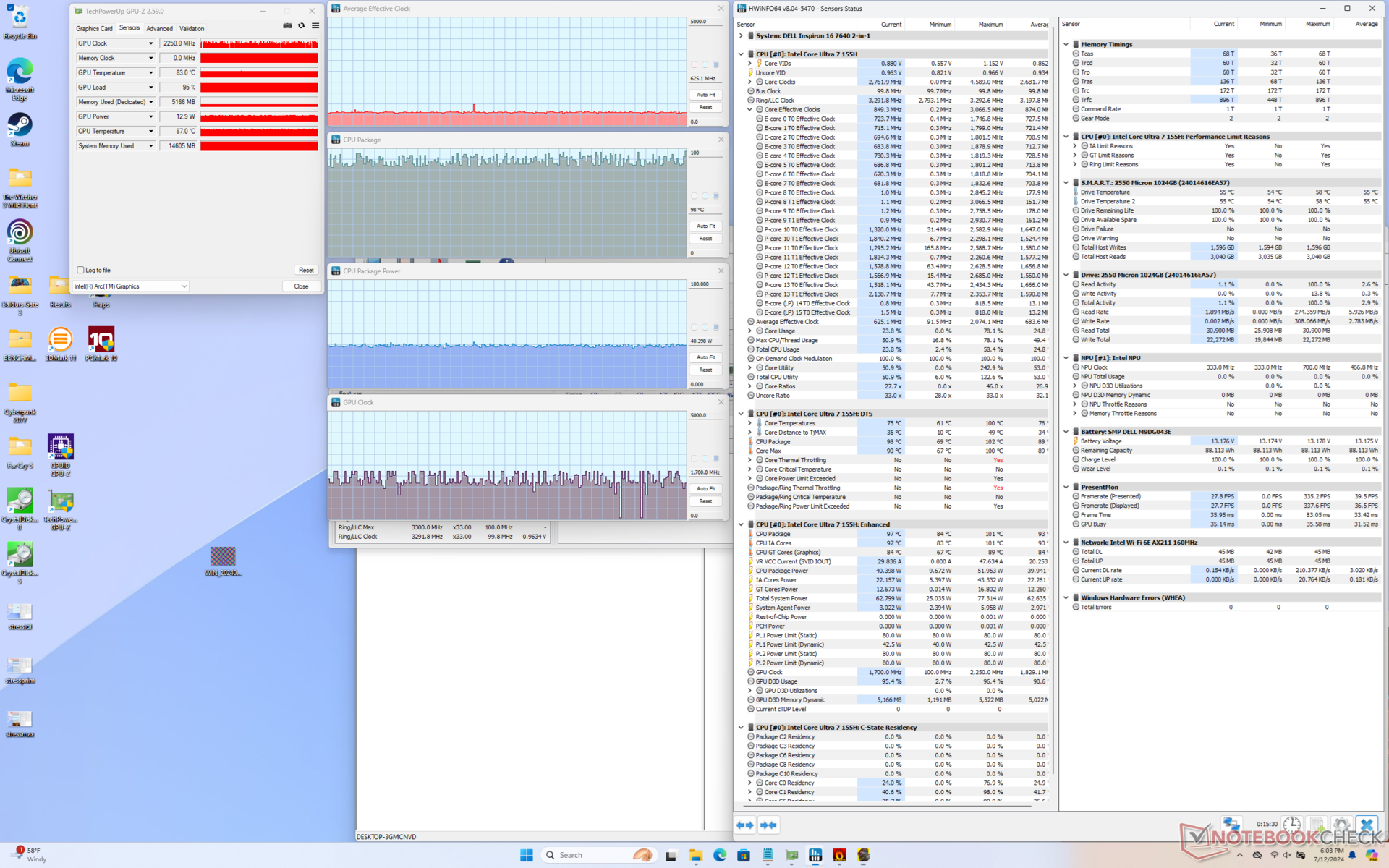This screenshot has width=1389, height=868.
Task: Click Auto Fit in CPU Package graph
Action: click(705, 226)
